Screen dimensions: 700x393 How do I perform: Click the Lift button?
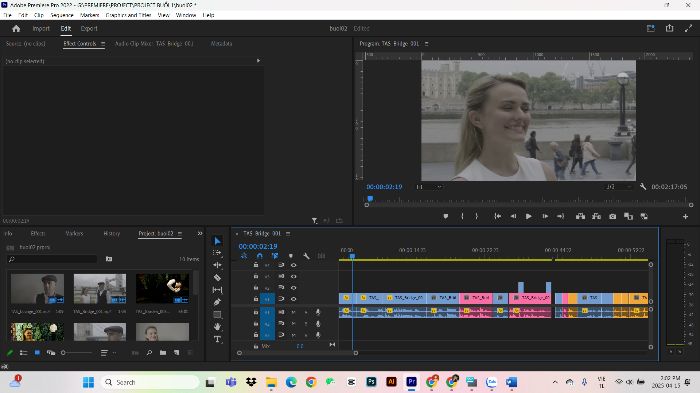pyautogui.click(x=580, y=216)
